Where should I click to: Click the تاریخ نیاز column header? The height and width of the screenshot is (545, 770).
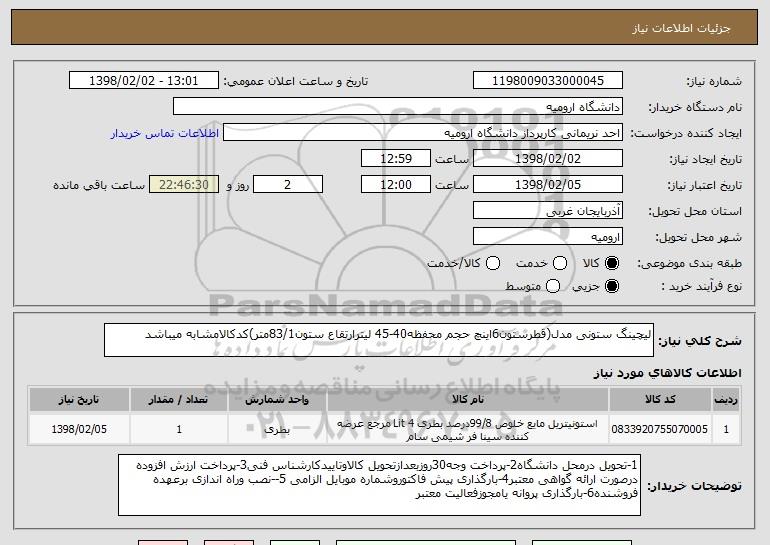pyautogui.click(x=79, y=399)
